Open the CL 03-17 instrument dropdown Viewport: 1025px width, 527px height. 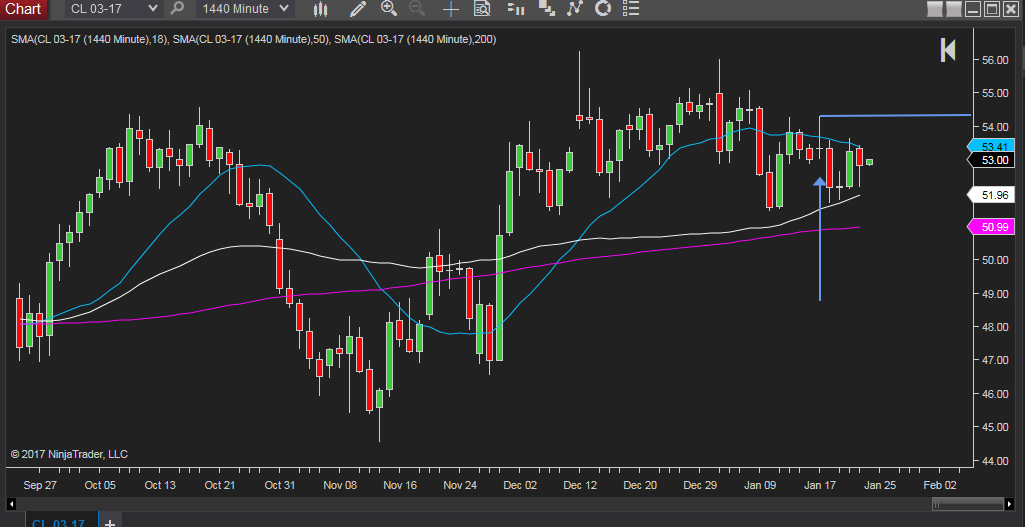(x=114, y=9)
